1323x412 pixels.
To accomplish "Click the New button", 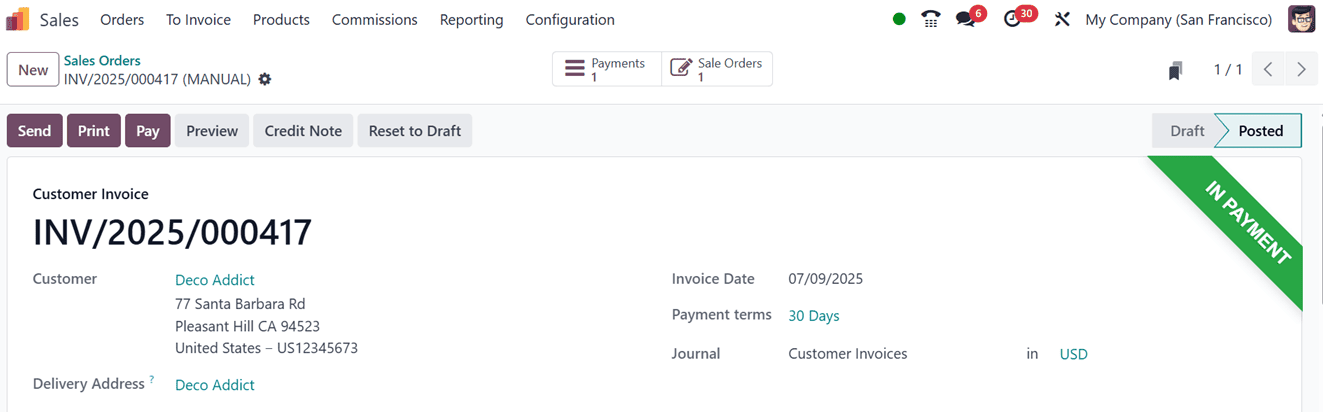I will click(x=33, y=69).
